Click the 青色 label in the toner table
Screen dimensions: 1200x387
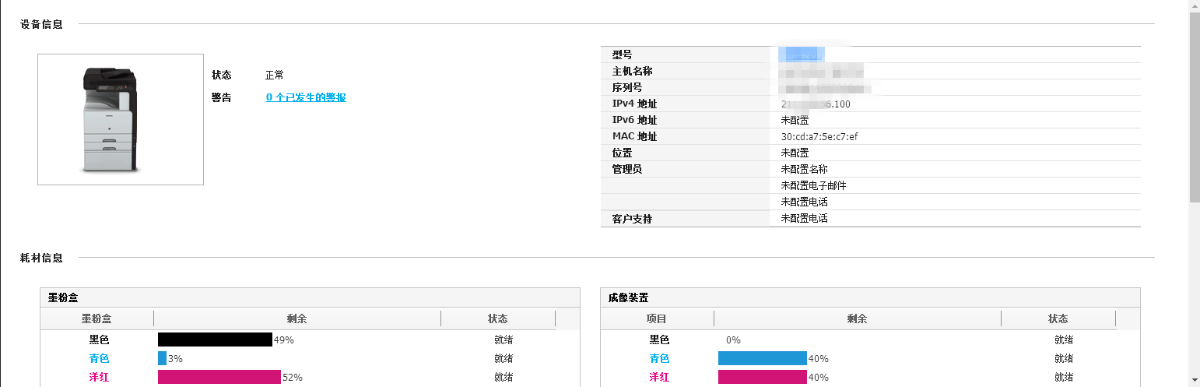[97, 358]
